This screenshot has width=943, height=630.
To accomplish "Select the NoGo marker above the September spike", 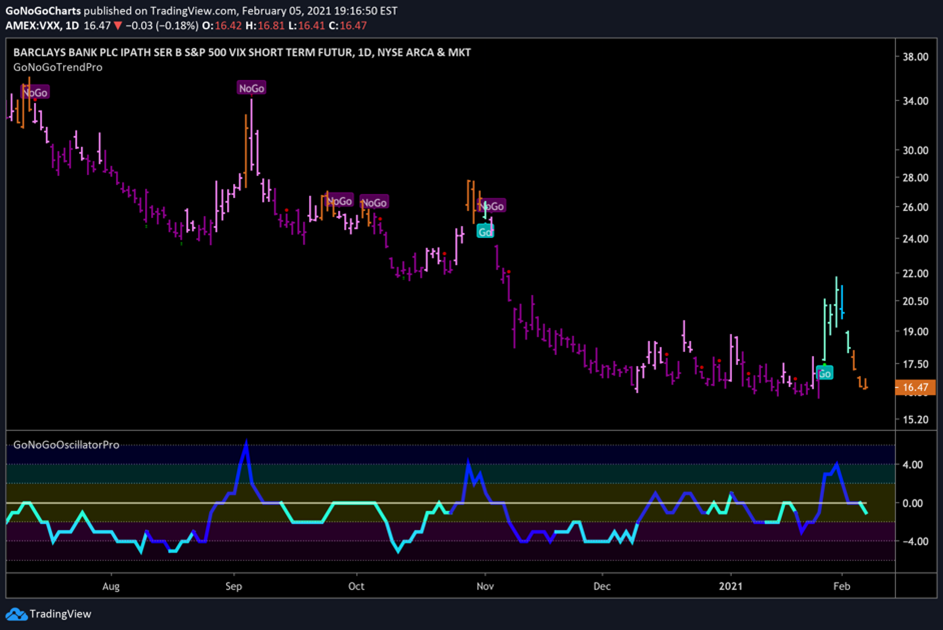I will click(251, 88).
